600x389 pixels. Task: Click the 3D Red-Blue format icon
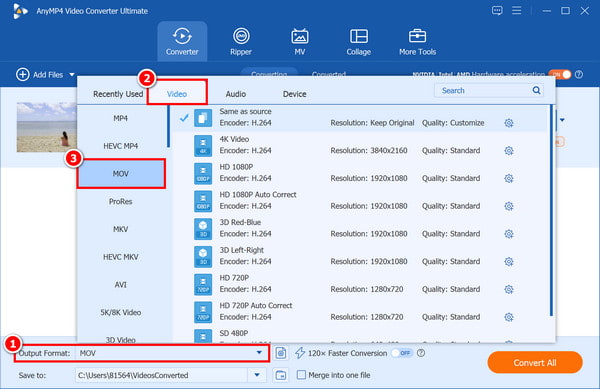tap(203, 229)
